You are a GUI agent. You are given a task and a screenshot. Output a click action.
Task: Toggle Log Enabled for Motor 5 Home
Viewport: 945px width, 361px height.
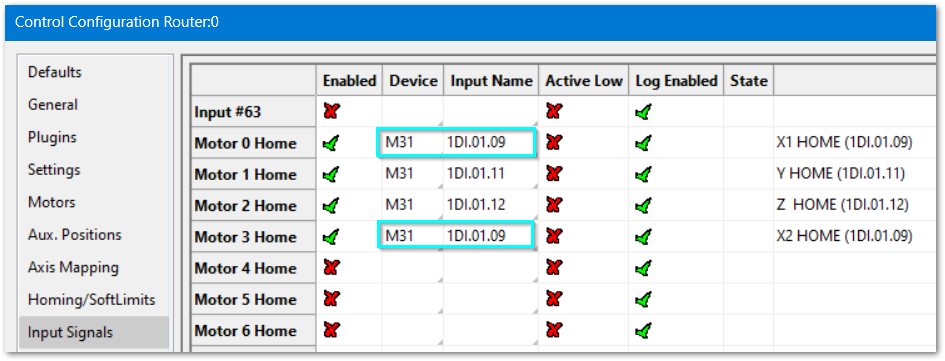(643, 300)
